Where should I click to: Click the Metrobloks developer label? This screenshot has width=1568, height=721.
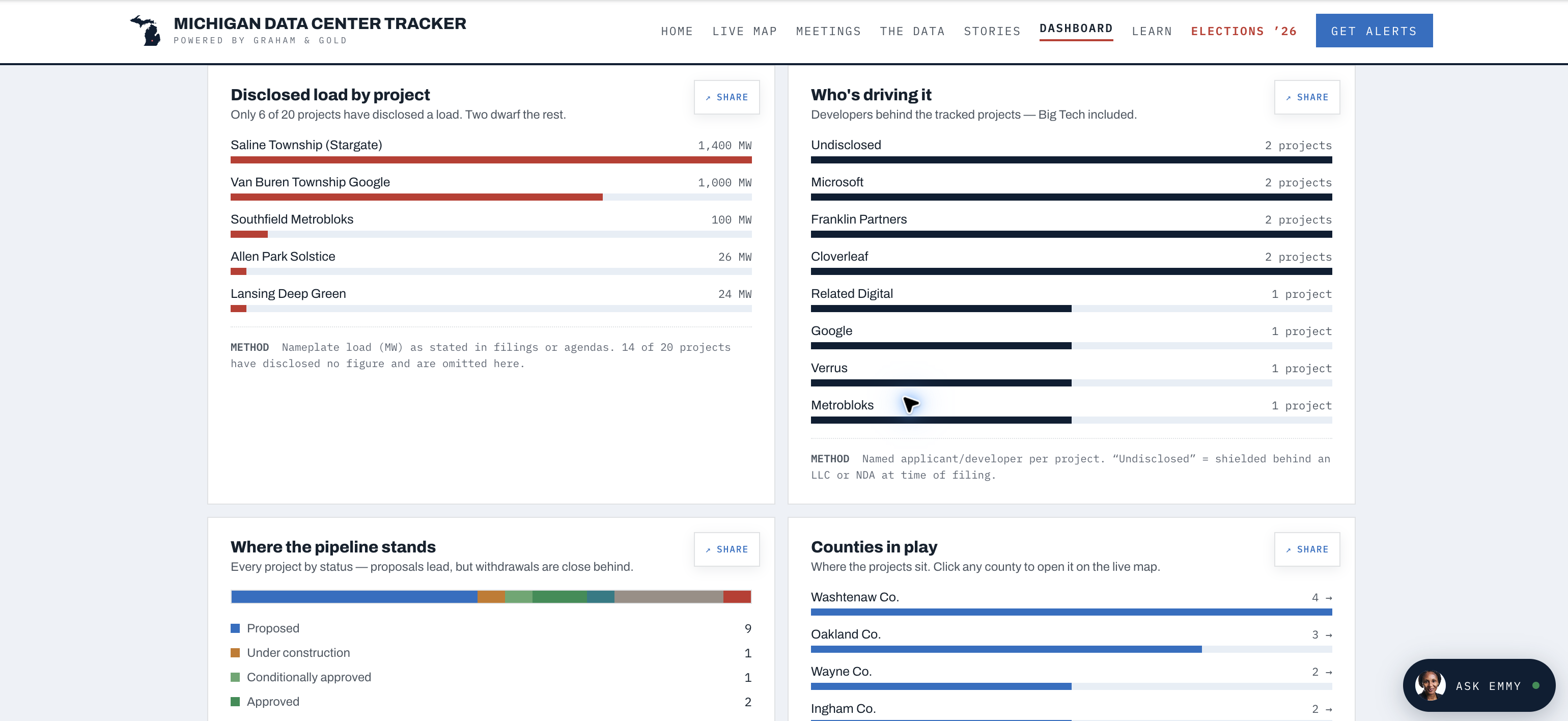point(842,405)
